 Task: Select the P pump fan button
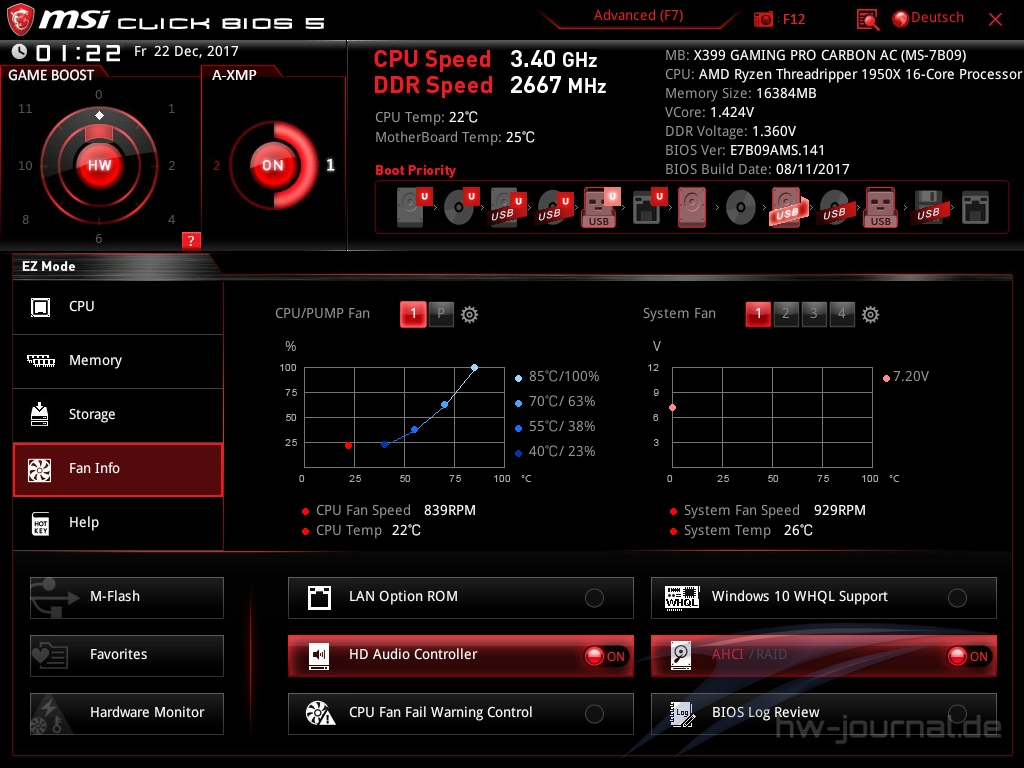click(x=441, y=314)
